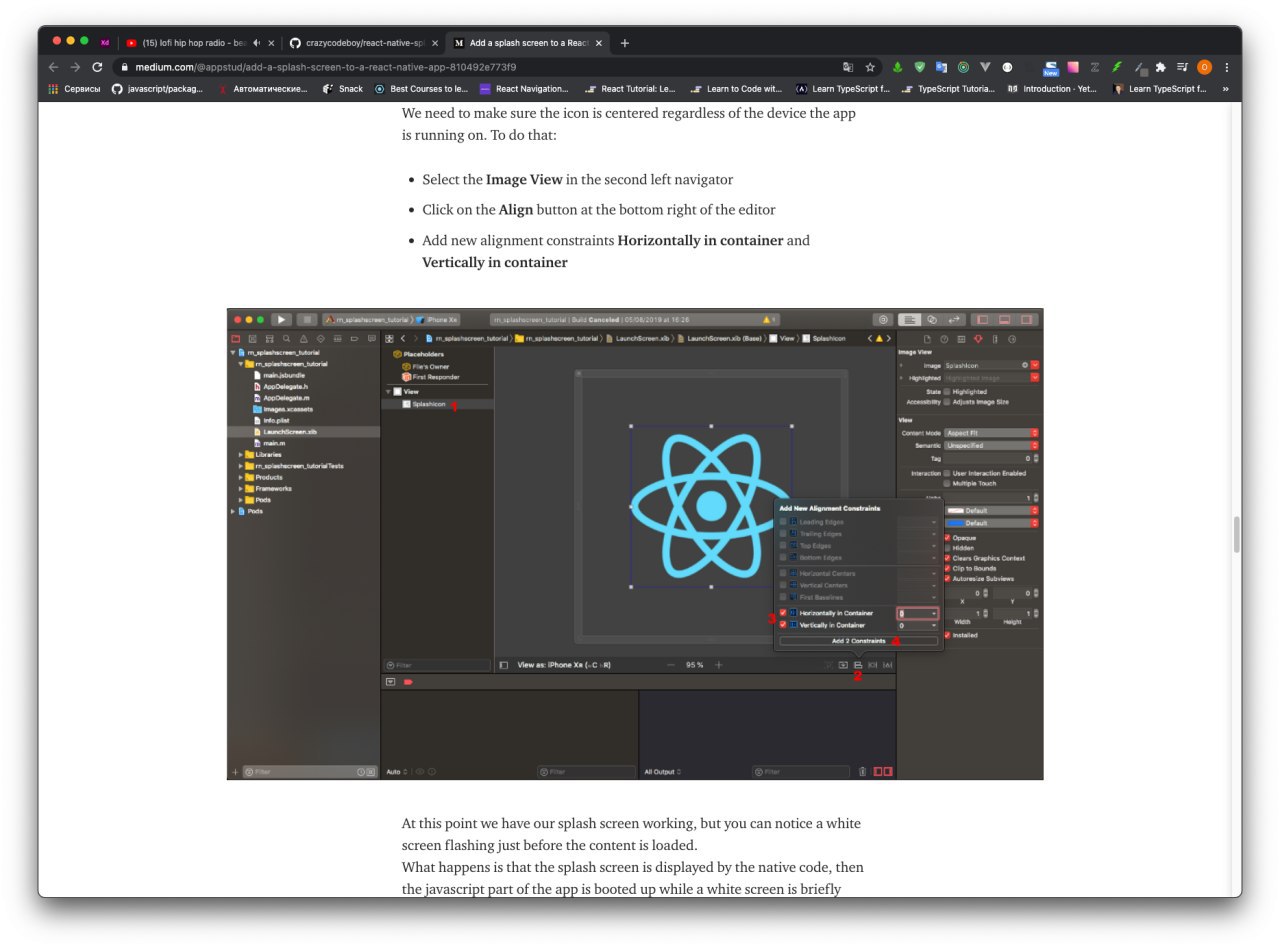This screenshot has height=948, width=1280.
Task: Click the green lightning bolt extension
Action: click(x=1117, y=67)
